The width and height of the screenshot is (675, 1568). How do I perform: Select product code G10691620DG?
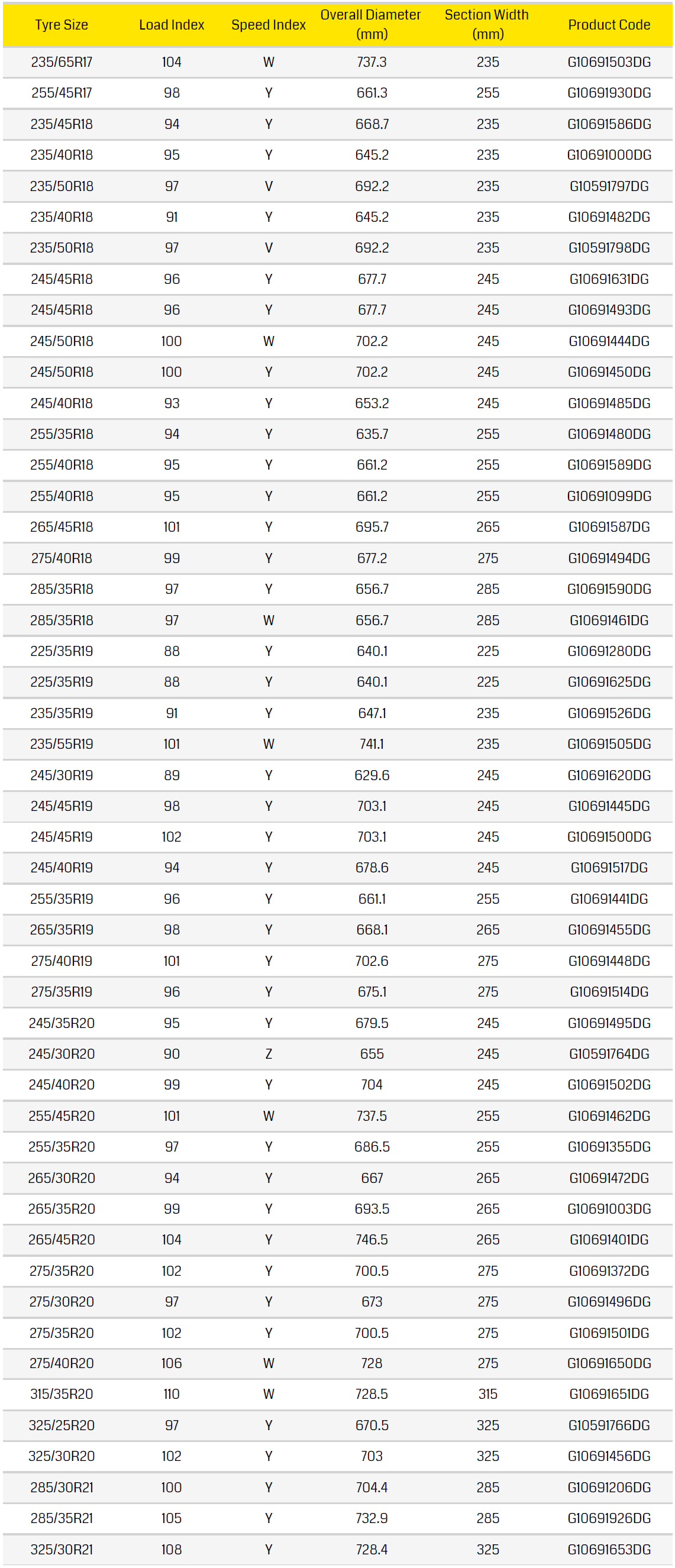pos(609,775)
